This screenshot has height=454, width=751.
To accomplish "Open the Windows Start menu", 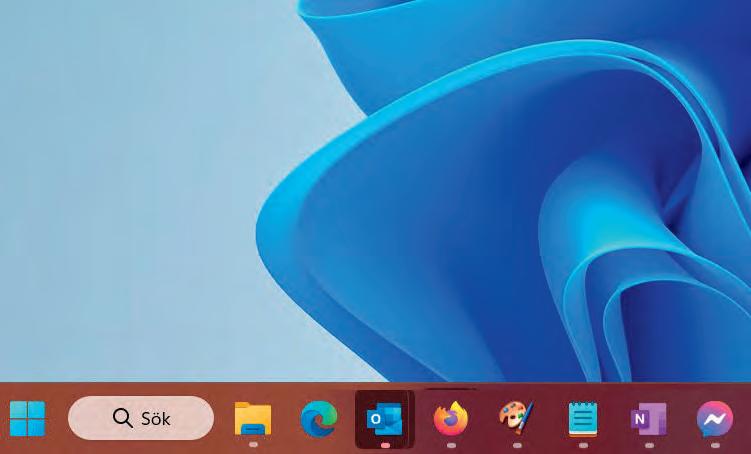I will coord(27,419).
